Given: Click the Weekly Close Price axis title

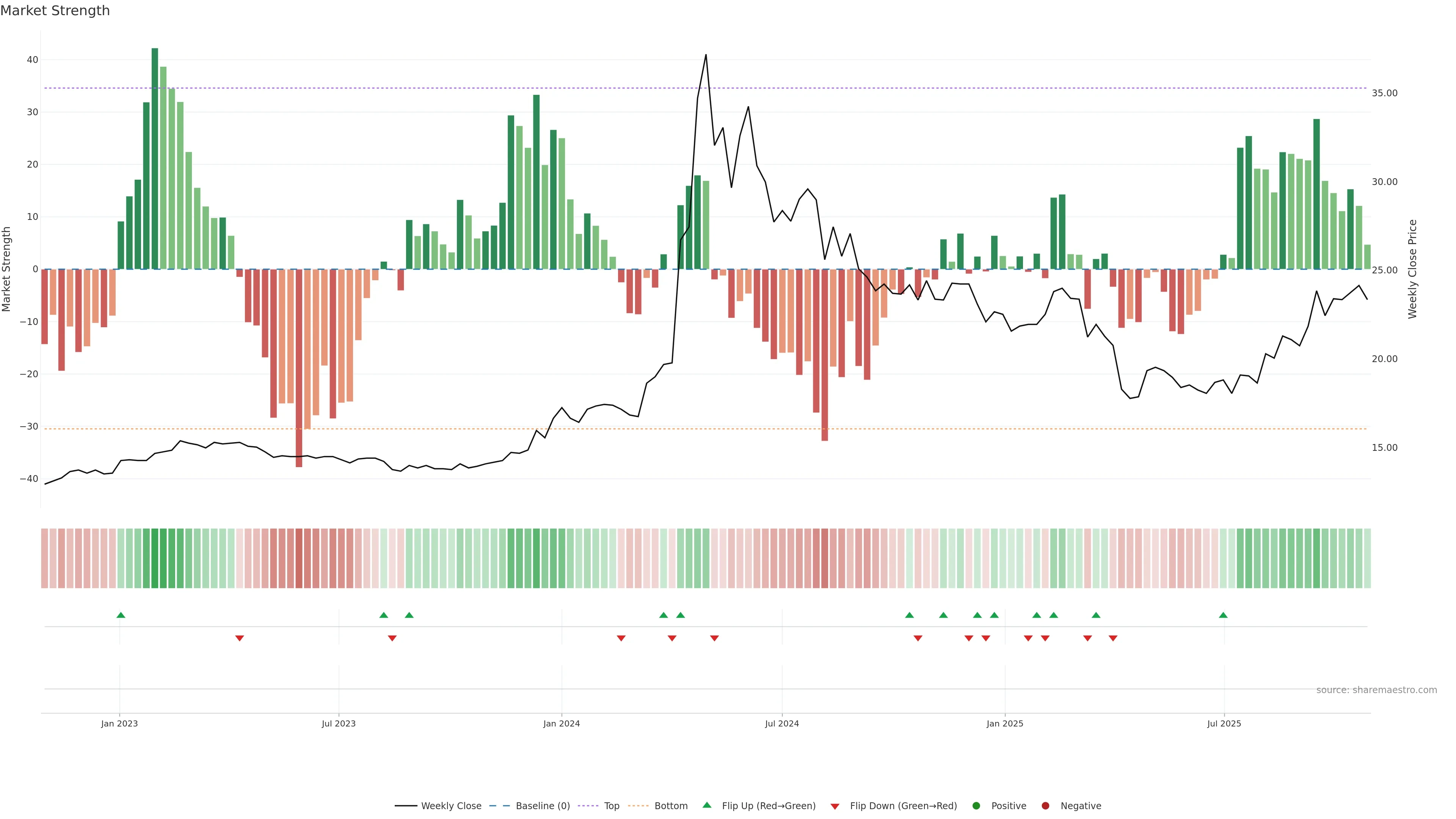Looking at the screenshot, I should [x=1412, y=269].
